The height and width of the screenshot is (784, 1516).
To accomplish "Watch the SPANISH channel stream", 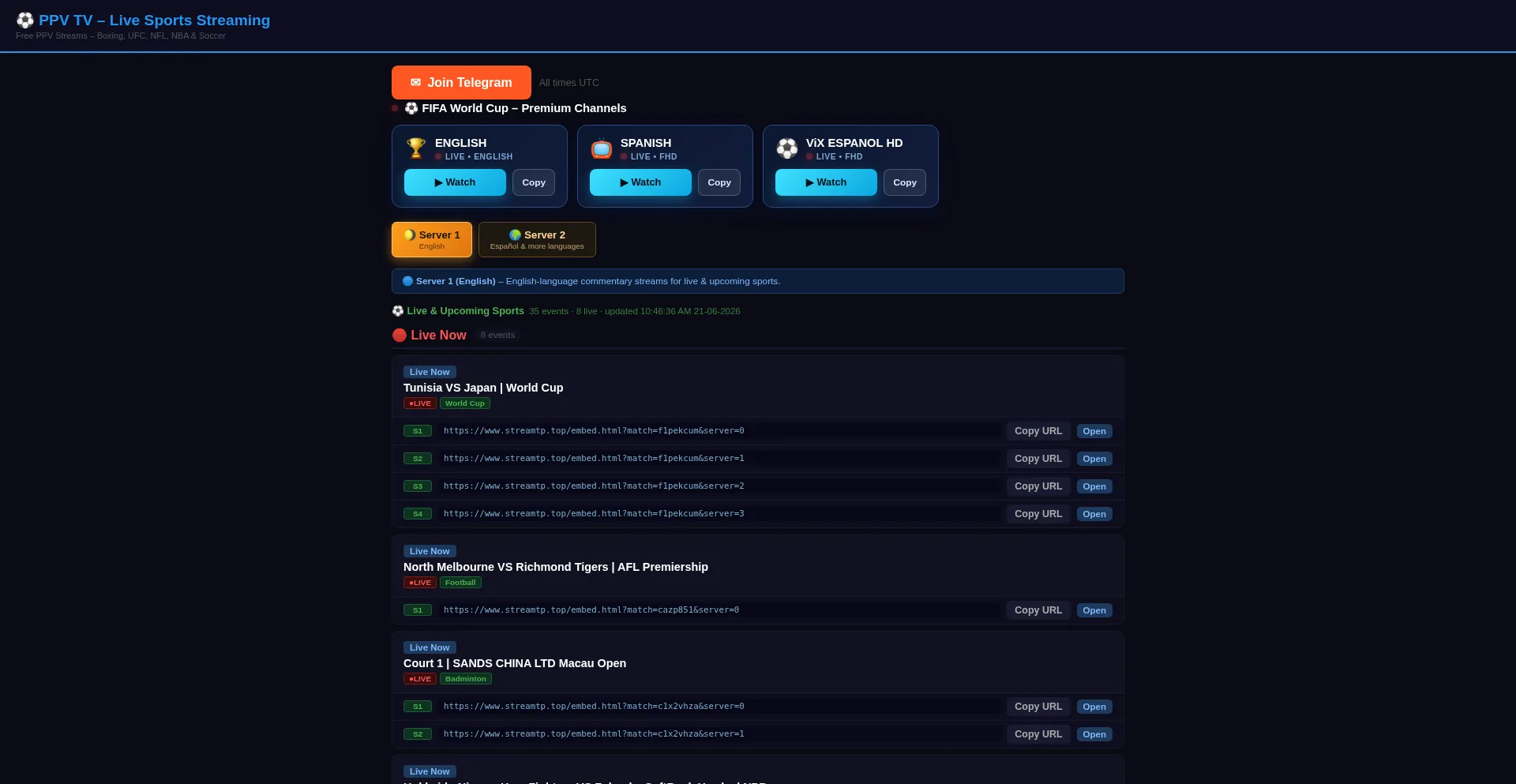I will [640, 182].
